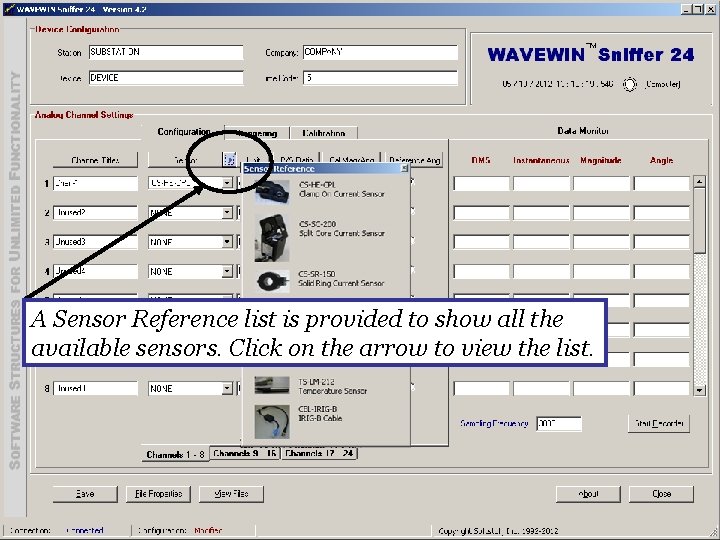Click the Sampling Frequency input field
720x540 pixels.
[x=559, y=423]
